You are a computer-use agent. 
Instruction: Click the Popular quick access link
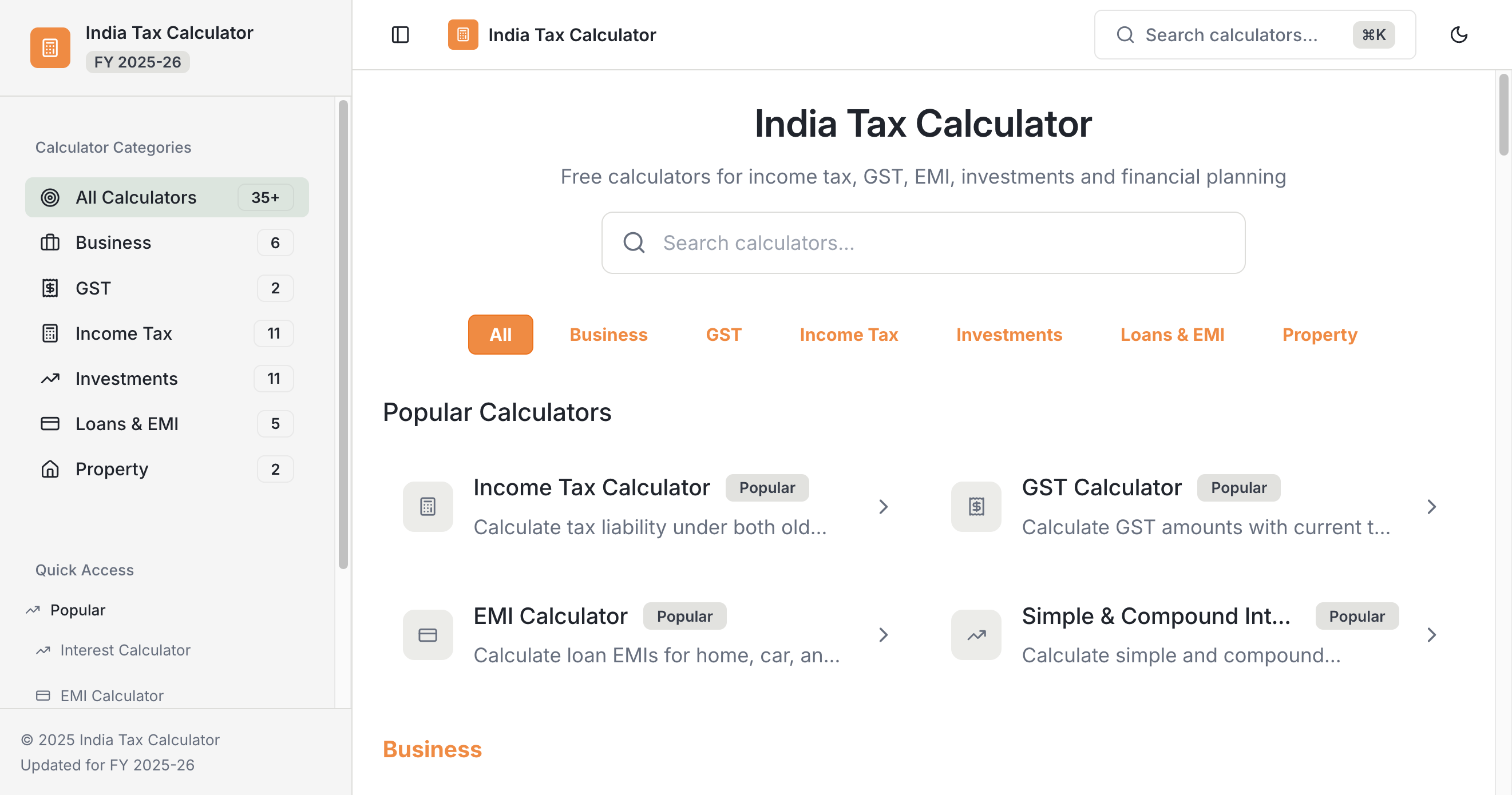click(x=78, y=610)
